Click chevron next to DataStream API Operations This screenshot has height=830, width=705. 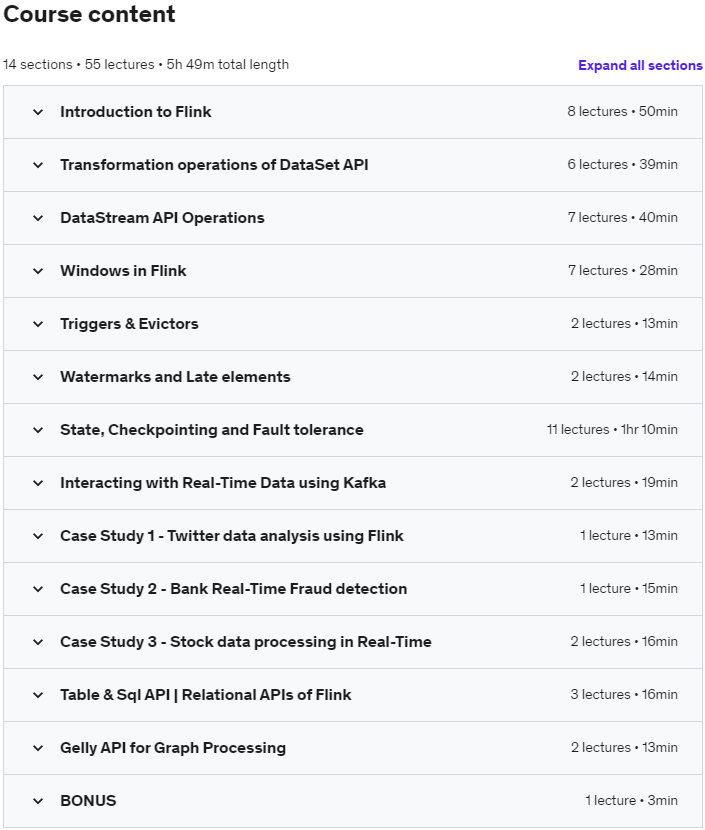[x=38, y=218]
